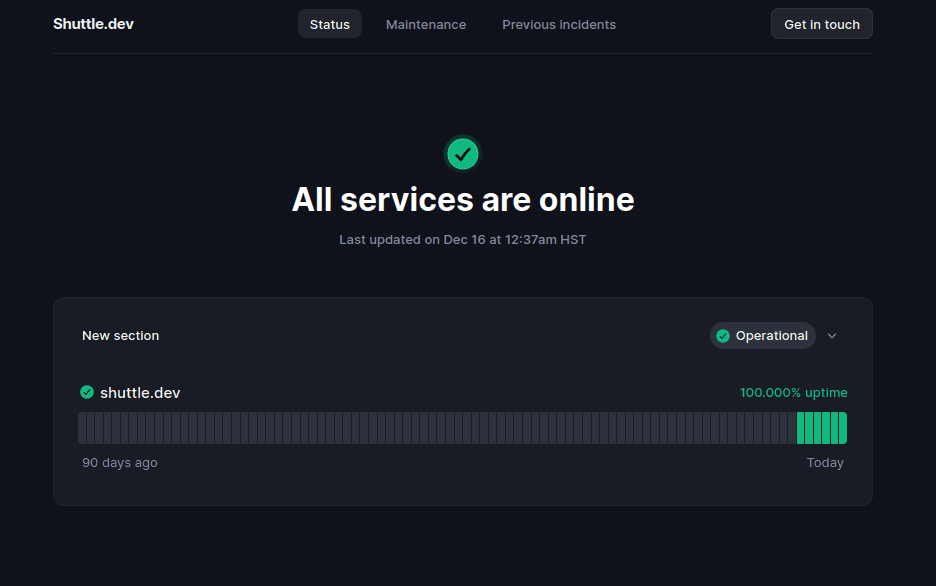Click the check icon inside the Operational badge
This screenshot has width=936, height=586.
tap(723, 336)
